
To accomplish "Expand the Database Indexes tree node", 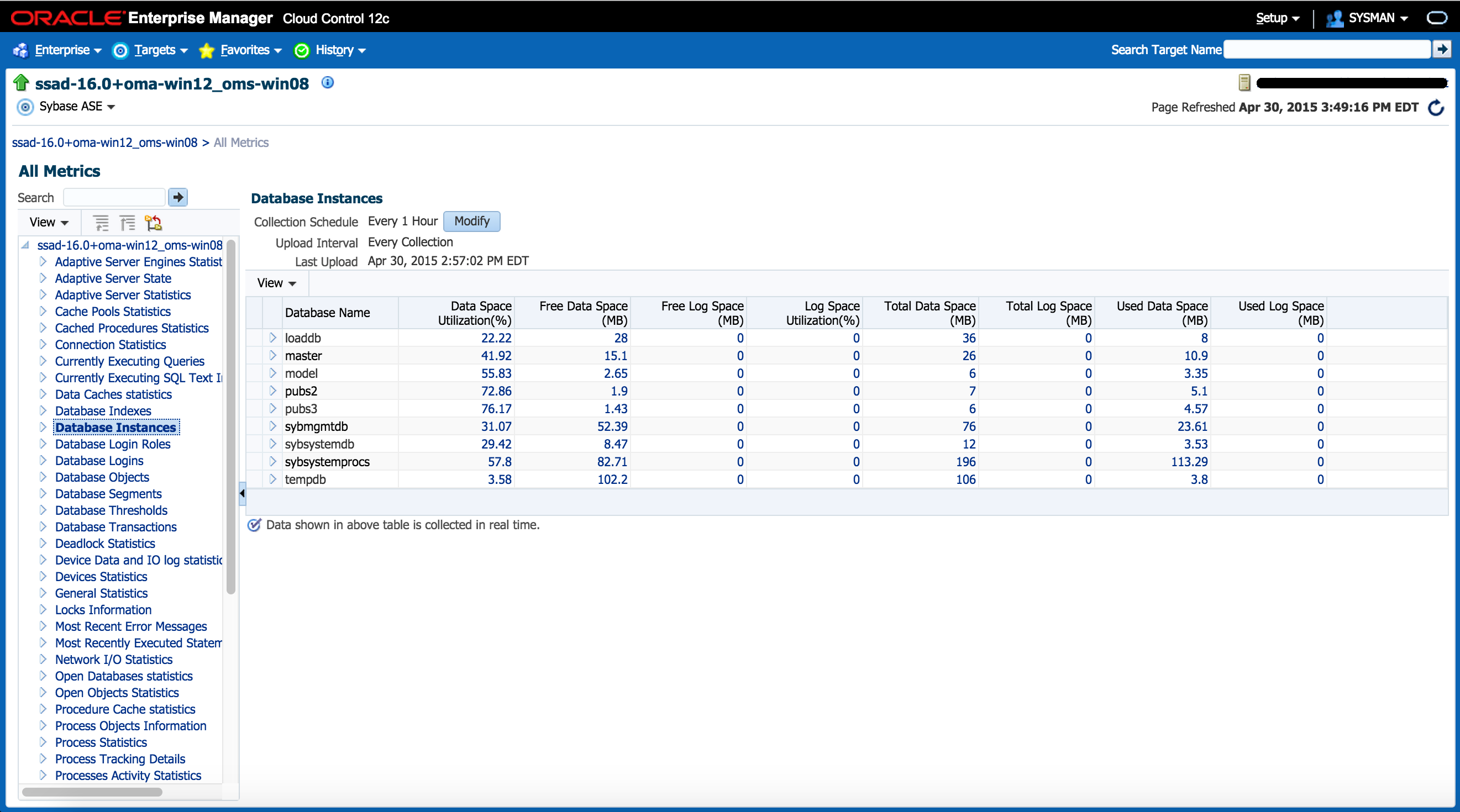I will [43, 411].
